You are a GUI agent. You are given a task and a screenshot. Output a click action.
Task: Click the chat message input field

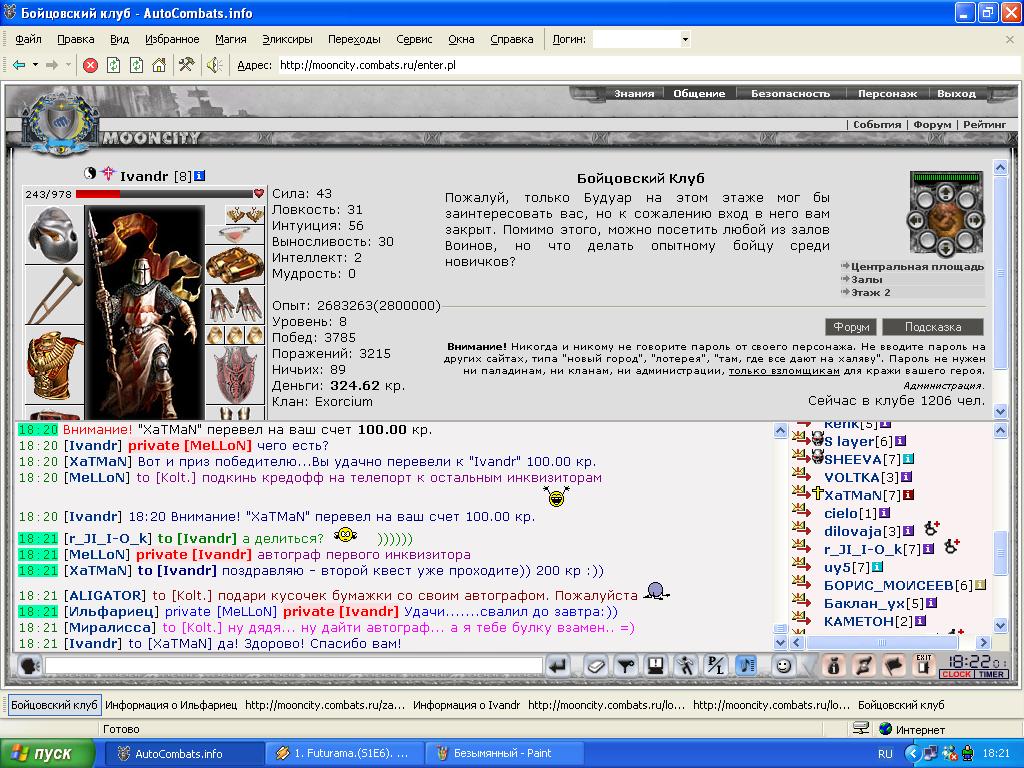pos(294,665)
